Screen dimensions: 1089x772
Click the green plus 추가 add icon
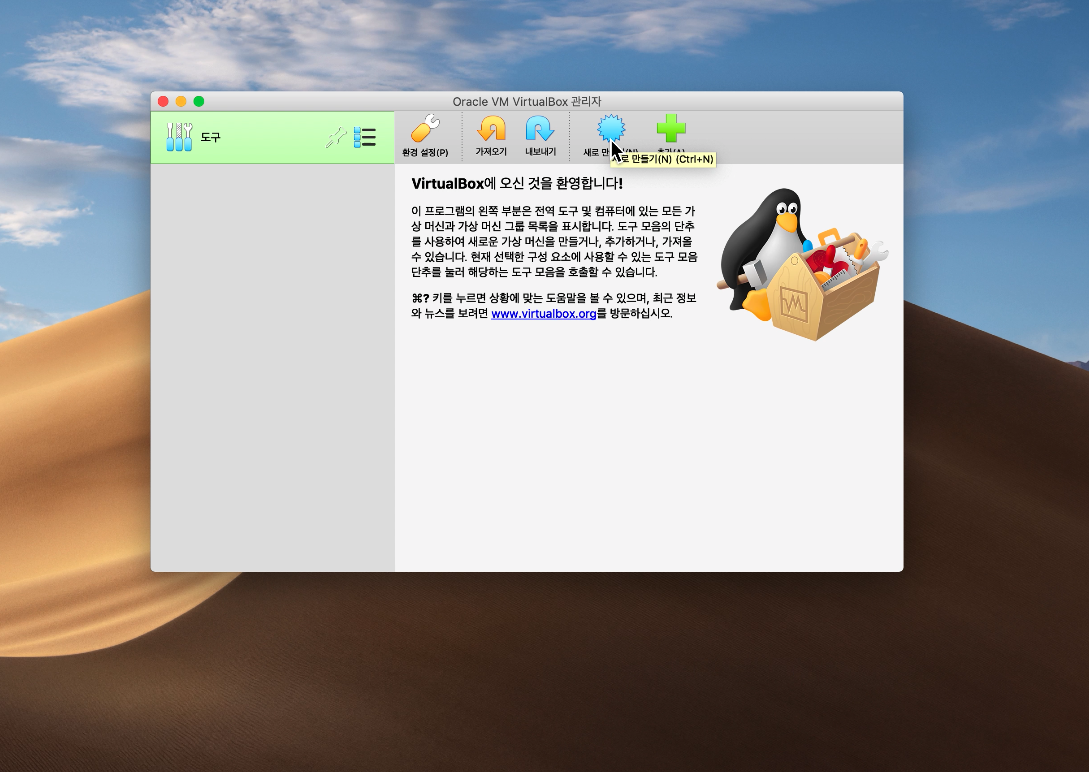click(671, 128)
